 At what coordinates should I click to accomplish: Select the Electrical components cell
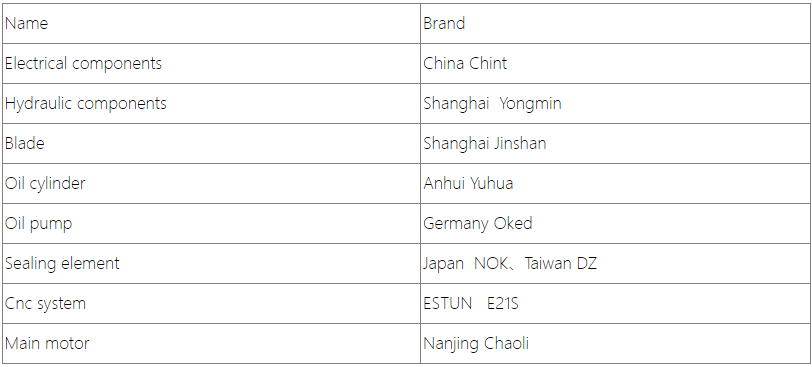click(211, 64)
